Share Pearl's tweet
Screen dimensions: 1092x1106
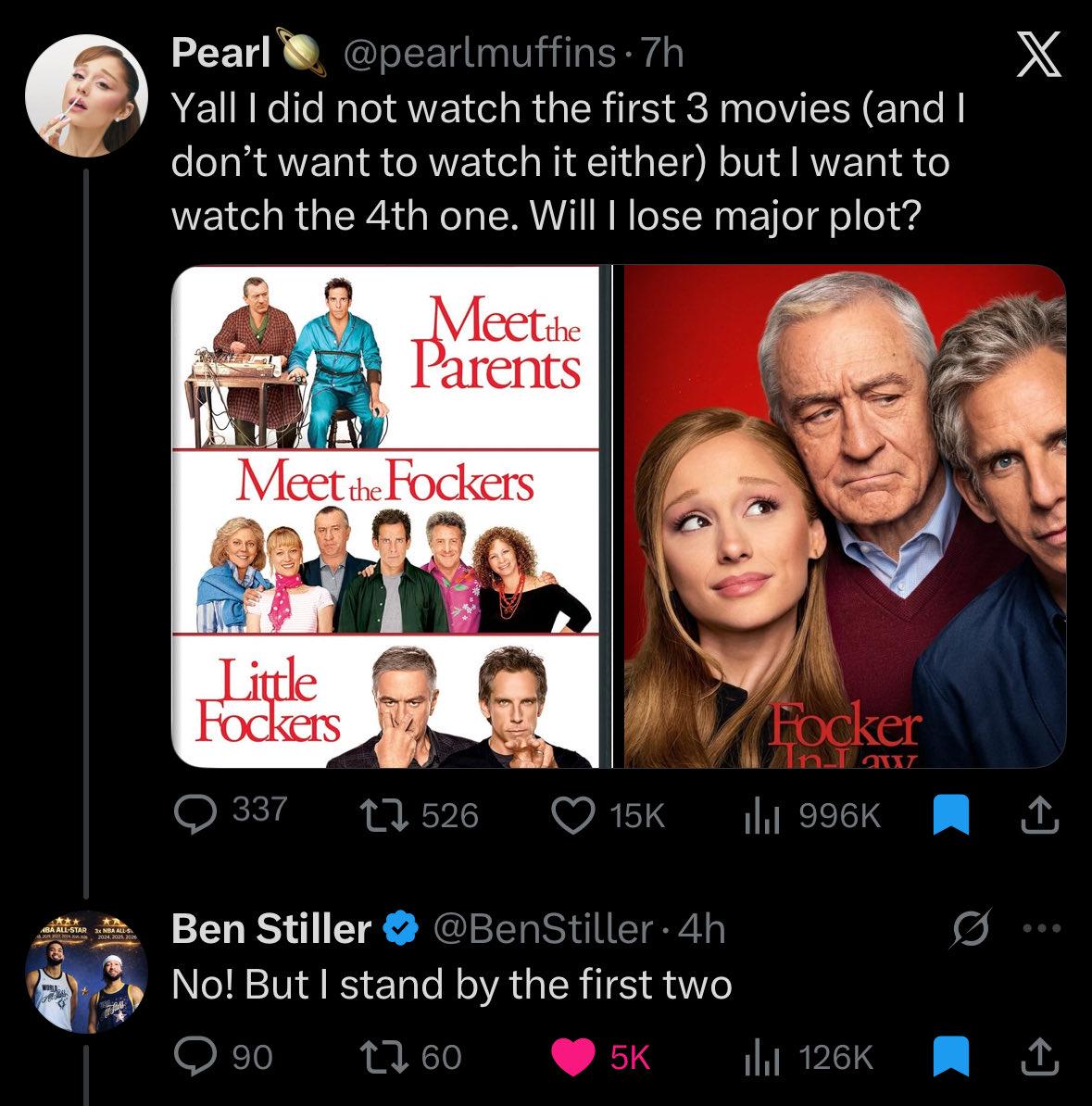[1038, 815]
